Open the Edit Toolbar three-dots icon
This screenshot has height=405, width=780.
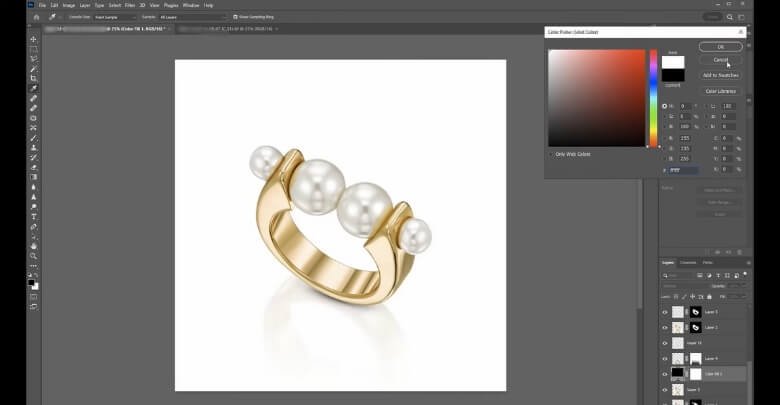point(33,266)
